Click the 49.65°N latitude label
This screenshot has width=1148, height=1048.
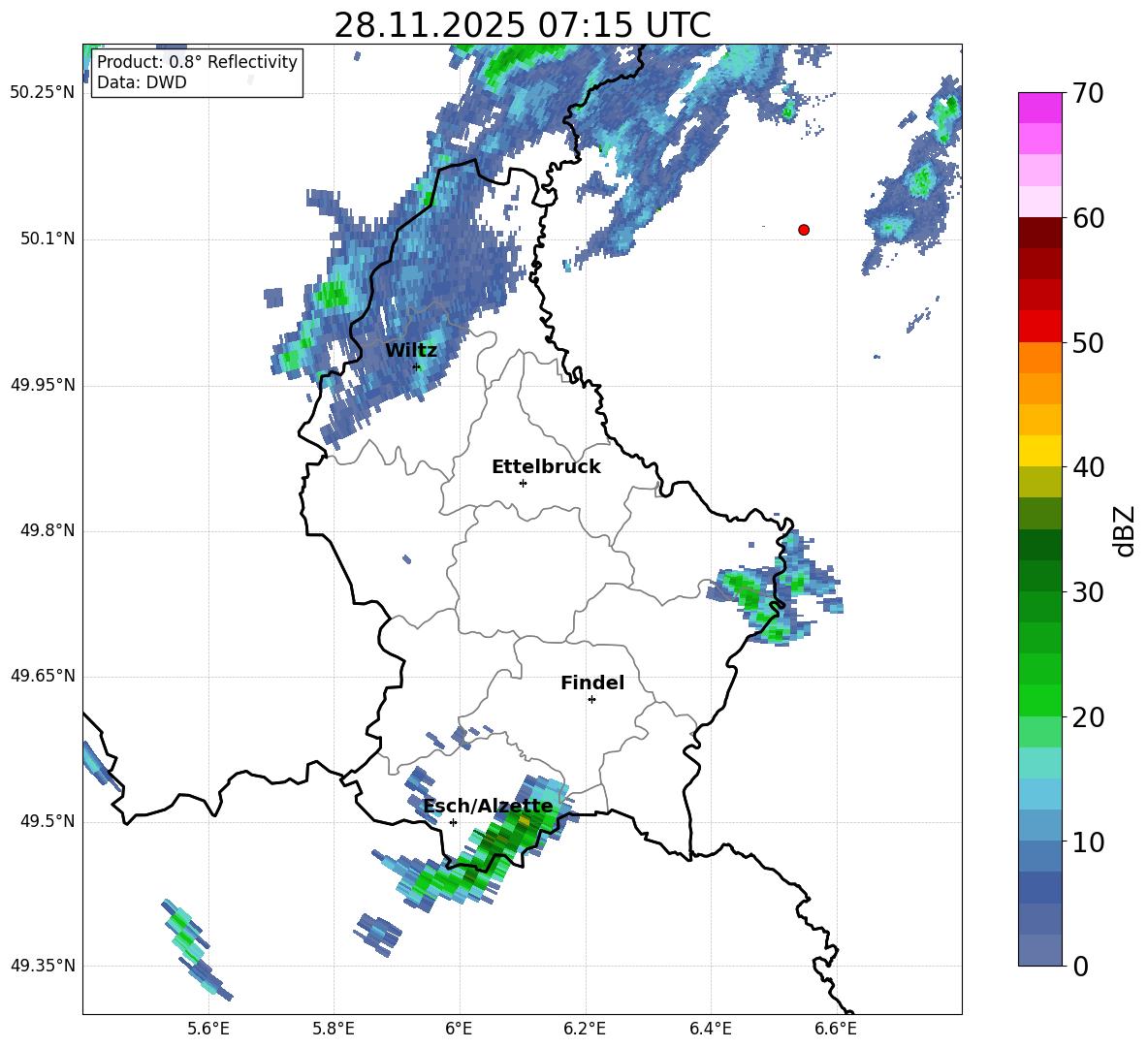pyautogui.click(x=43, y=676)
